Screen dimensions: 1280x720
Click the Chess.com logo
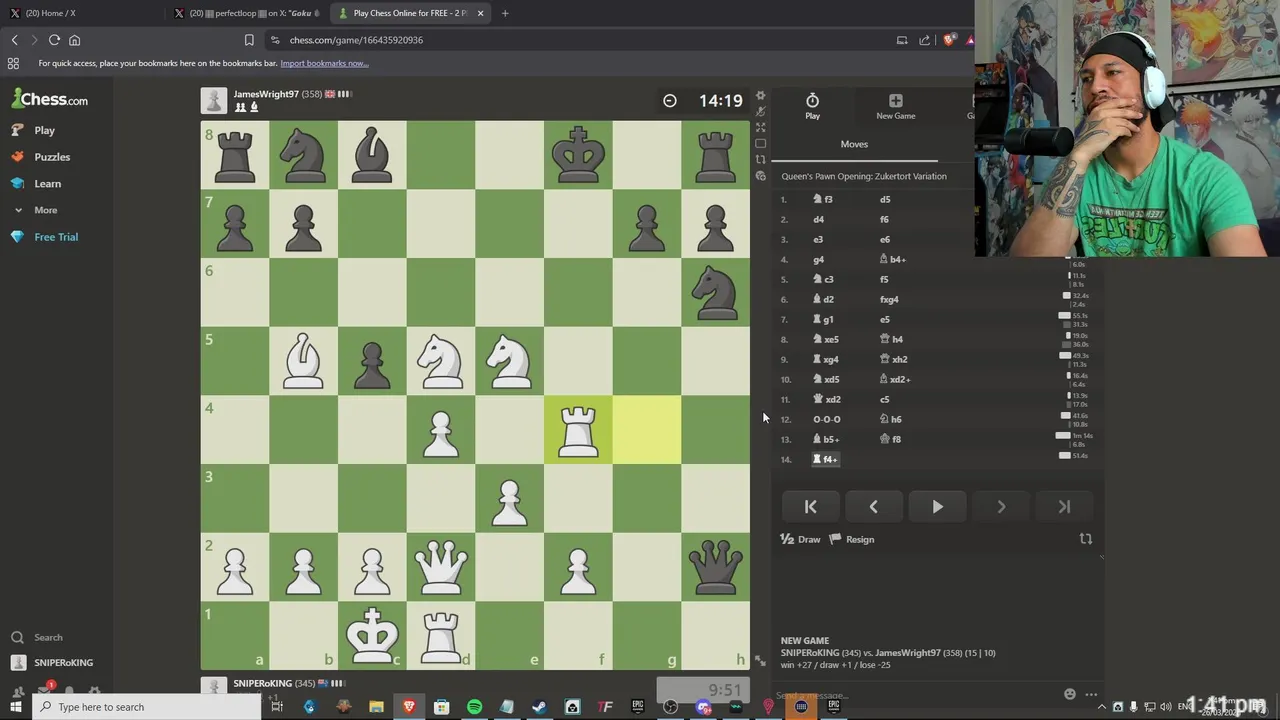click(49, 99)
